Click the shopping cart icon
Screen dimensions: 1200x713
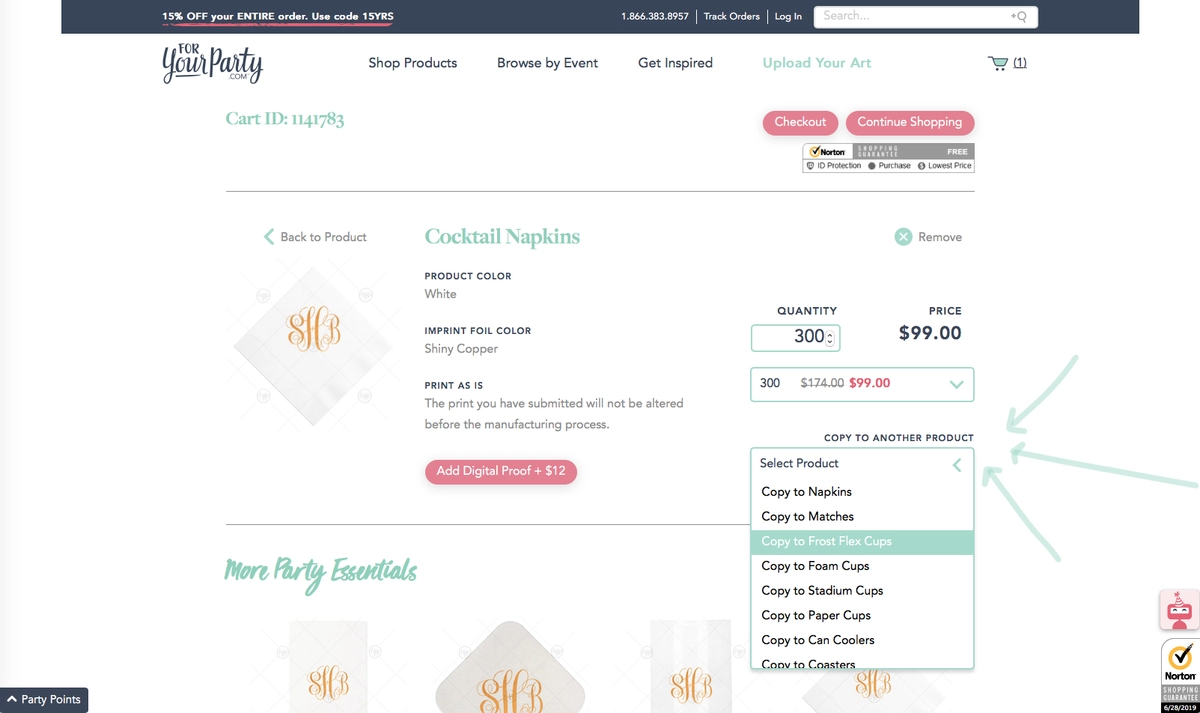point(997,63)
